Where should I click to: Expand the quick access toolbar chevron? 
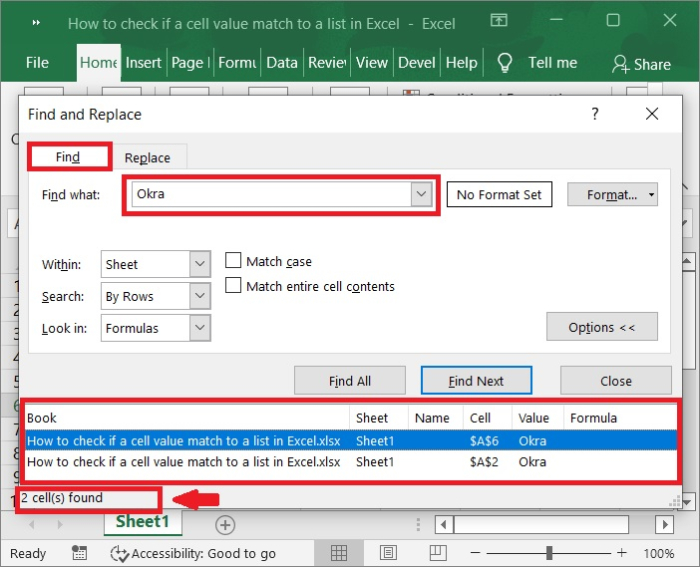tap(36, 22)
